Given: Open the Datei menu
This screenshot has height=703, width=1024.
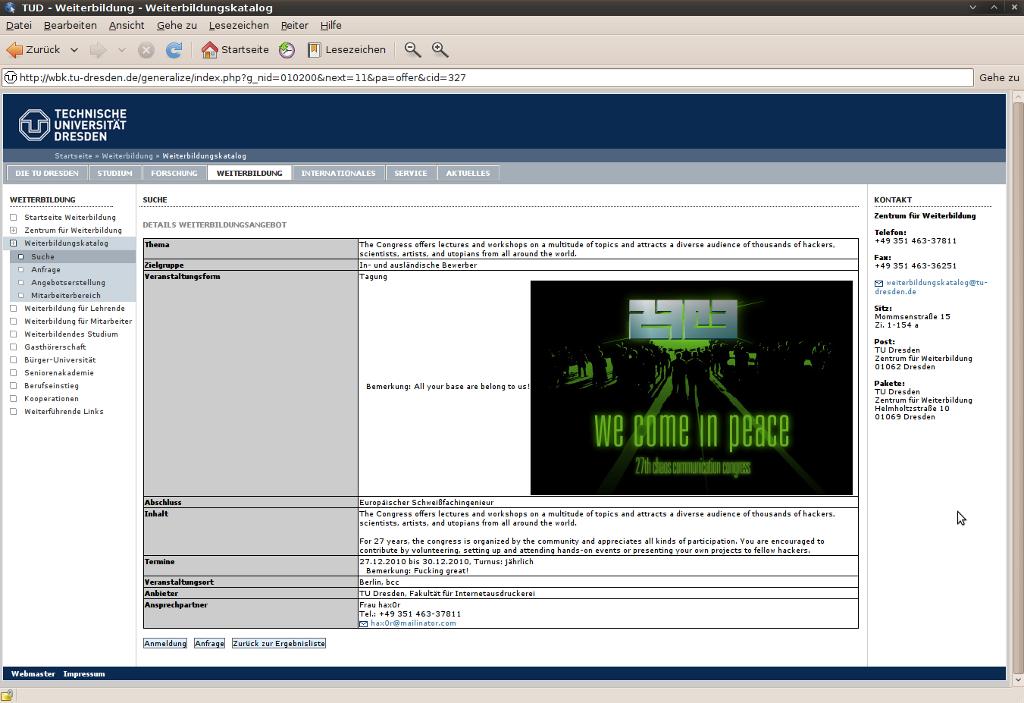Looking at the screenshot, I should tap(18, 25).
